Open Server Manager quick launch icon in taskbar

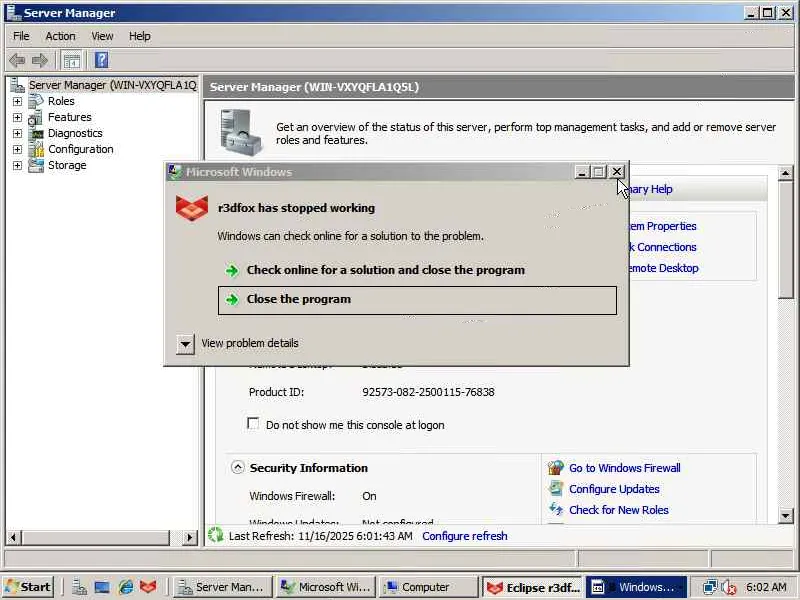click(x=79, y=587)
